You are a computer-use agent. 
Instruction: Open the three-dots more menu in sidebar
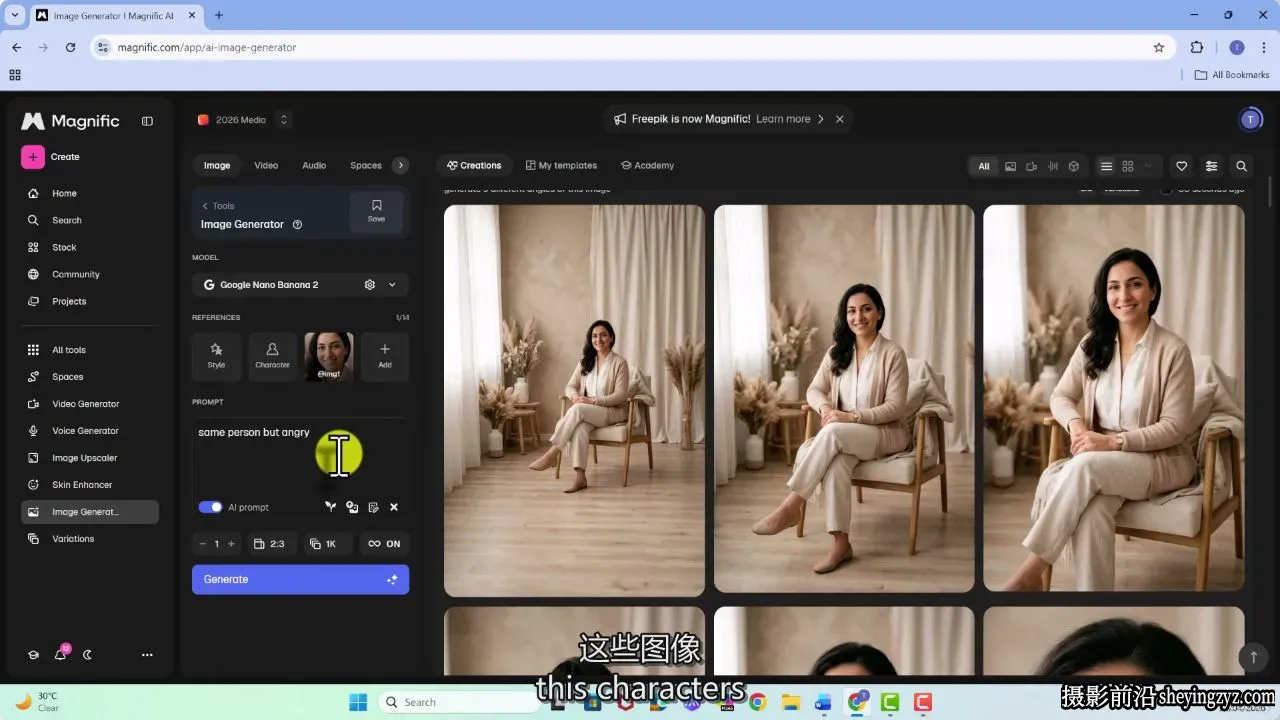(x=147, y=655)
